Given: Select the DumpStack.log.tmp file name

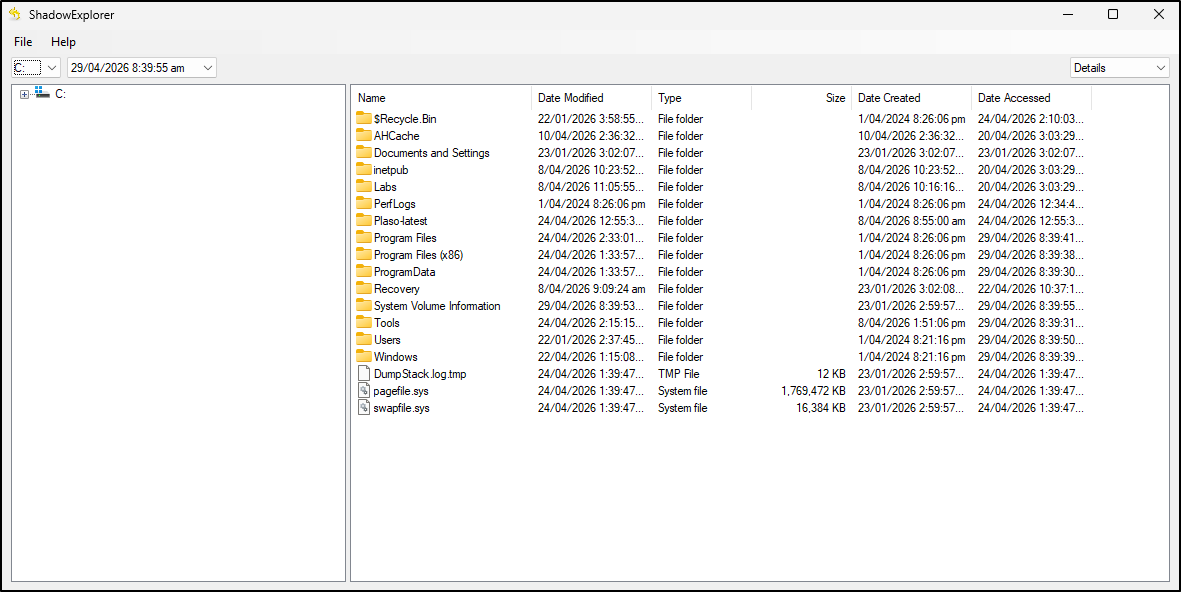Looking at the screenshot, I should click(x=420, y=374).
